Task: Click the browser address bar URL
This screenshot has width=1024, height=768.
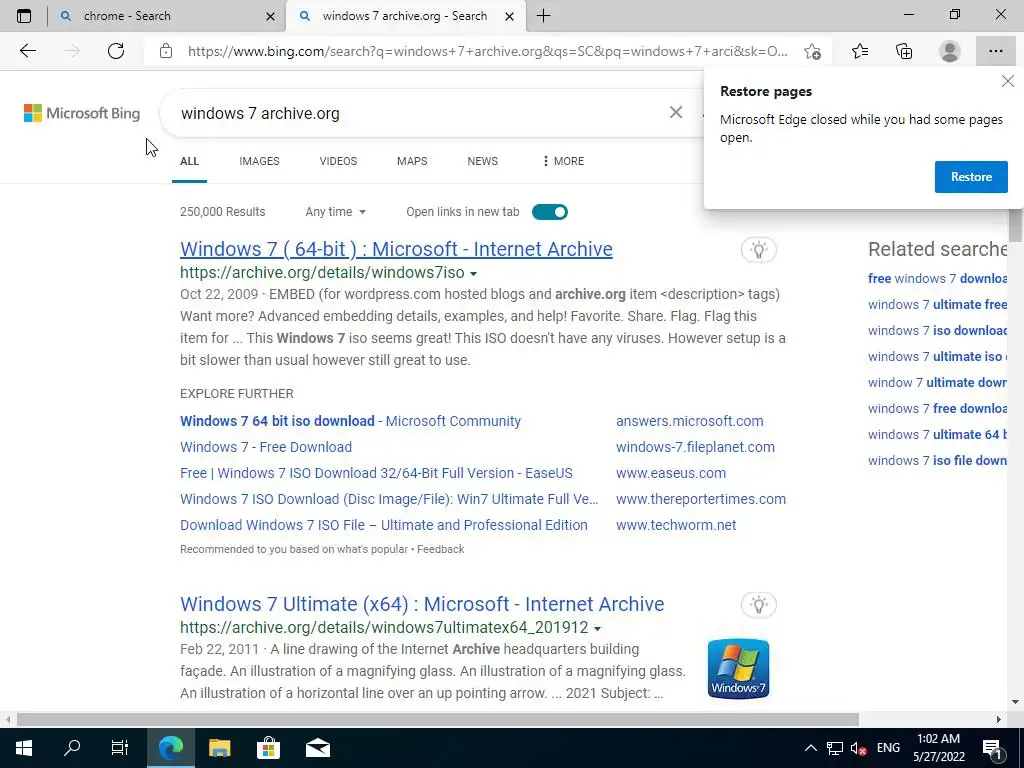Action: (487, 51)
